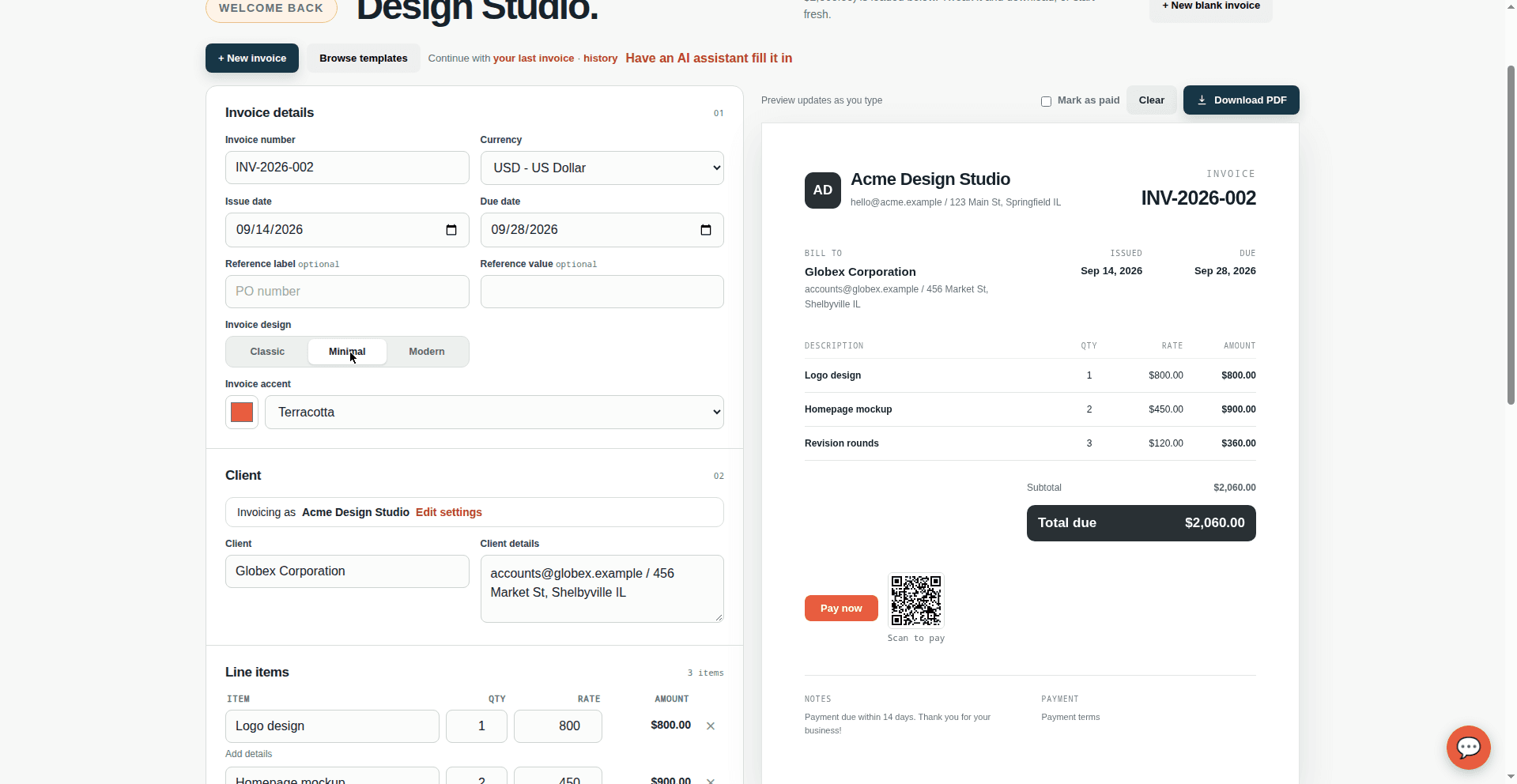The width and height of the screenshot is (1517, 784).
Task: Click the Sep 28, 2026 due date in preview
Action: tap(1225, 271)
